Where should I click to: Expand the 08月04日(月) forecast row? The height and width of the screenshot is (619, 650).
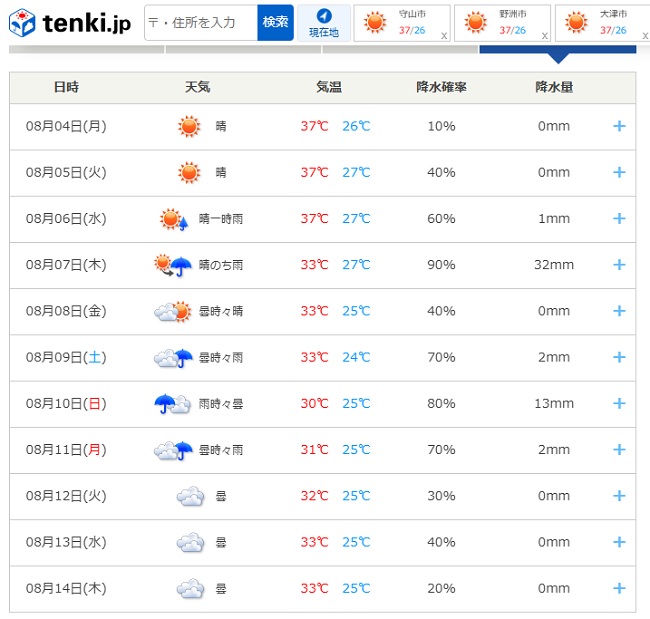click(x=619, y=127)
